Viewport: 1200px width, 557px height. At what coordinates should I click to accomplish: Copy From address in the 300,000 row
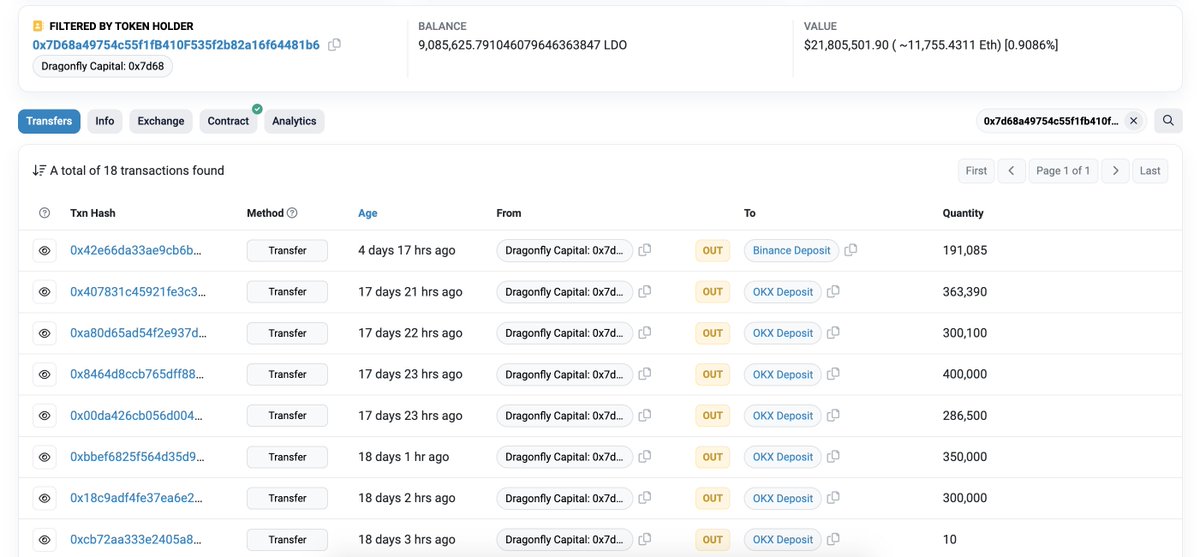pos(645,498)
